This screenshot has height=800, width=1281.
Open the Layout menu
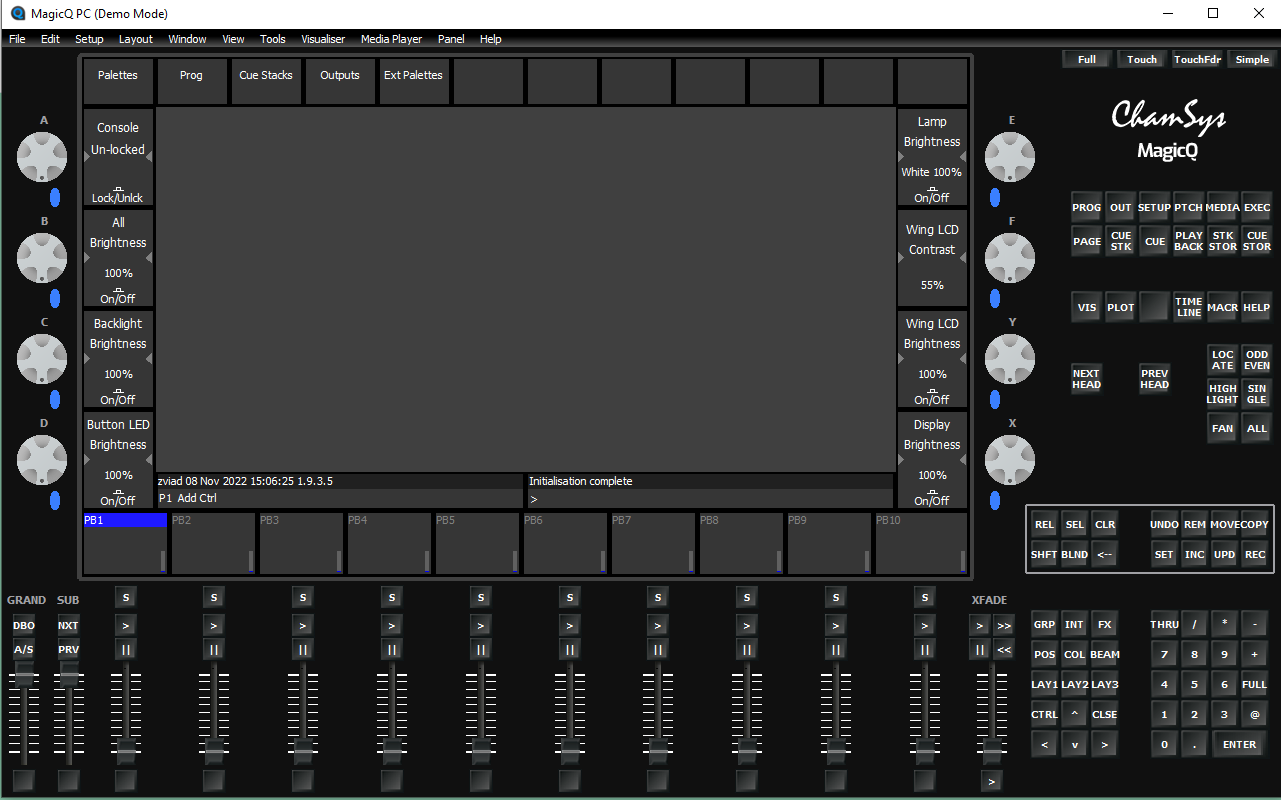(136, 39)
